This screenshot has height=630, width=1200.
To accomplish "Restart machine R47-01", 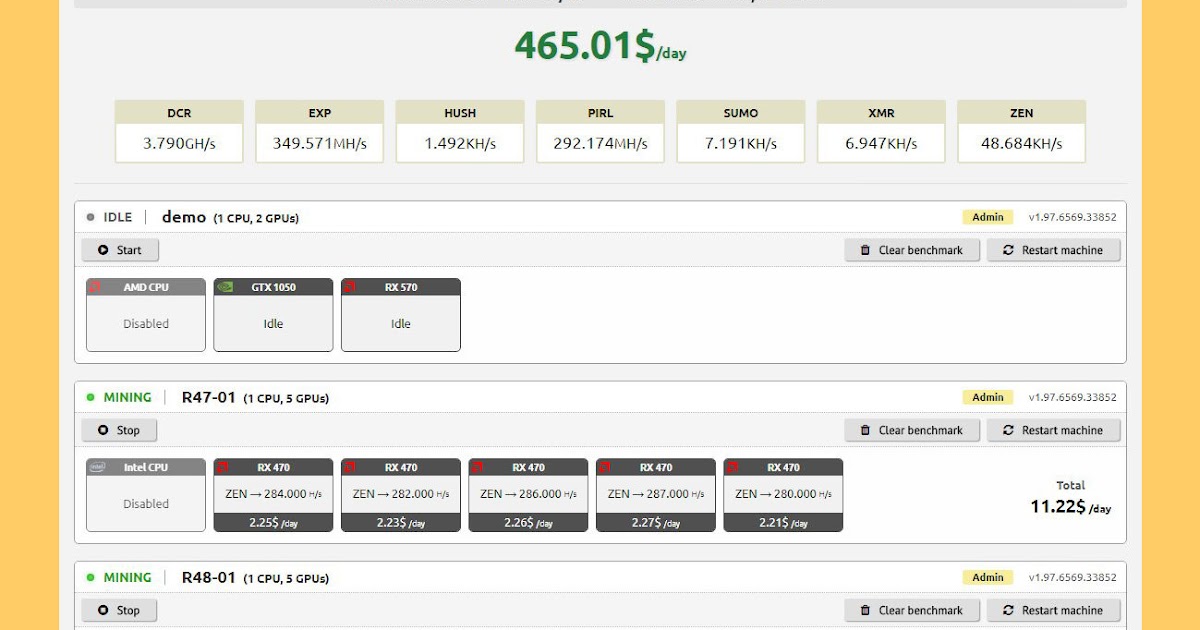I will point(1053,430).
